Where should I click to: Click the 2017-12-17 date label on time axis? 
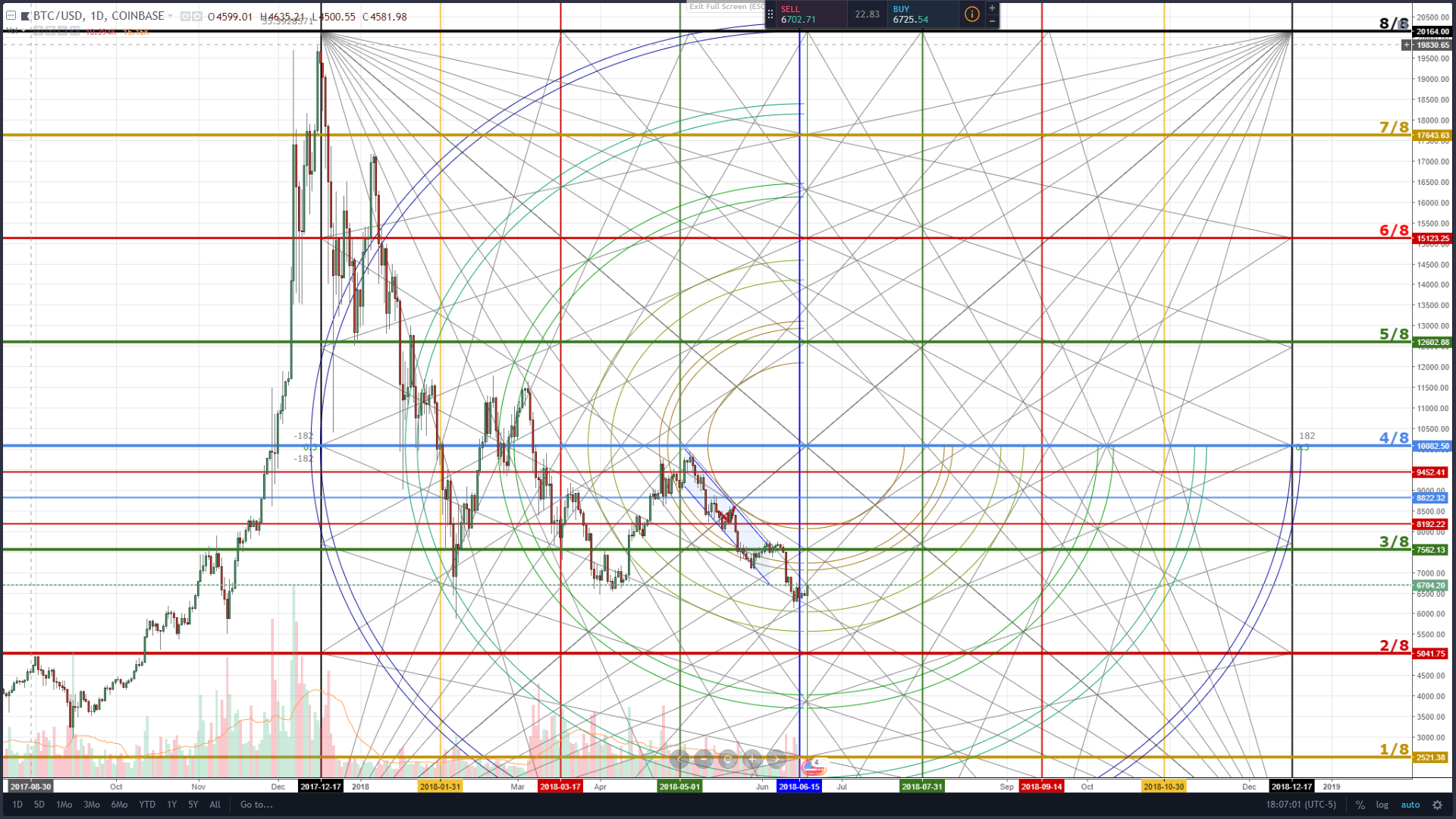tap(321, 786)
